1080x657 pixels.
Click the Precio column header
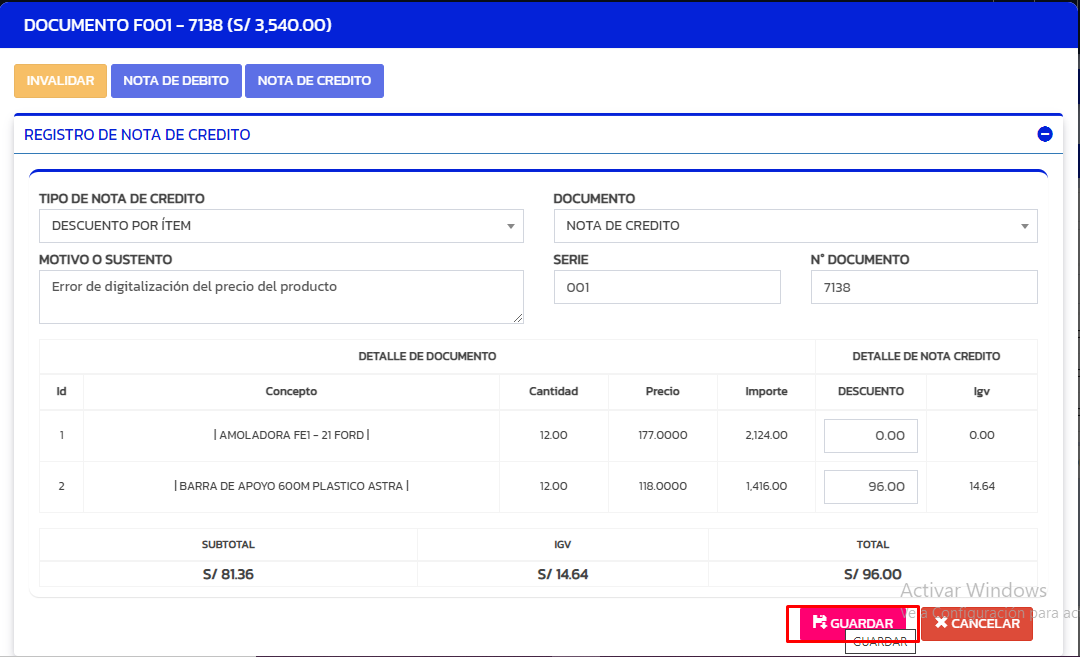(663, 391)
